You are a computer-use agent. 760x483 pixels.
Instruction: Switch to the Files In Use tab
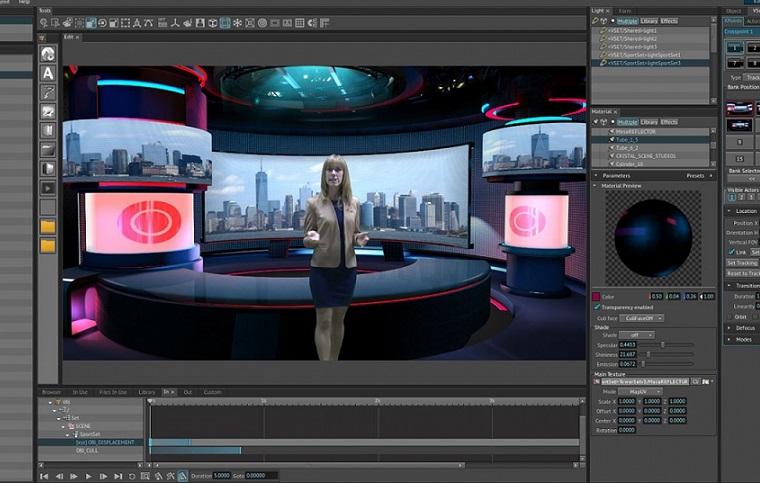(x=112, y=392)
